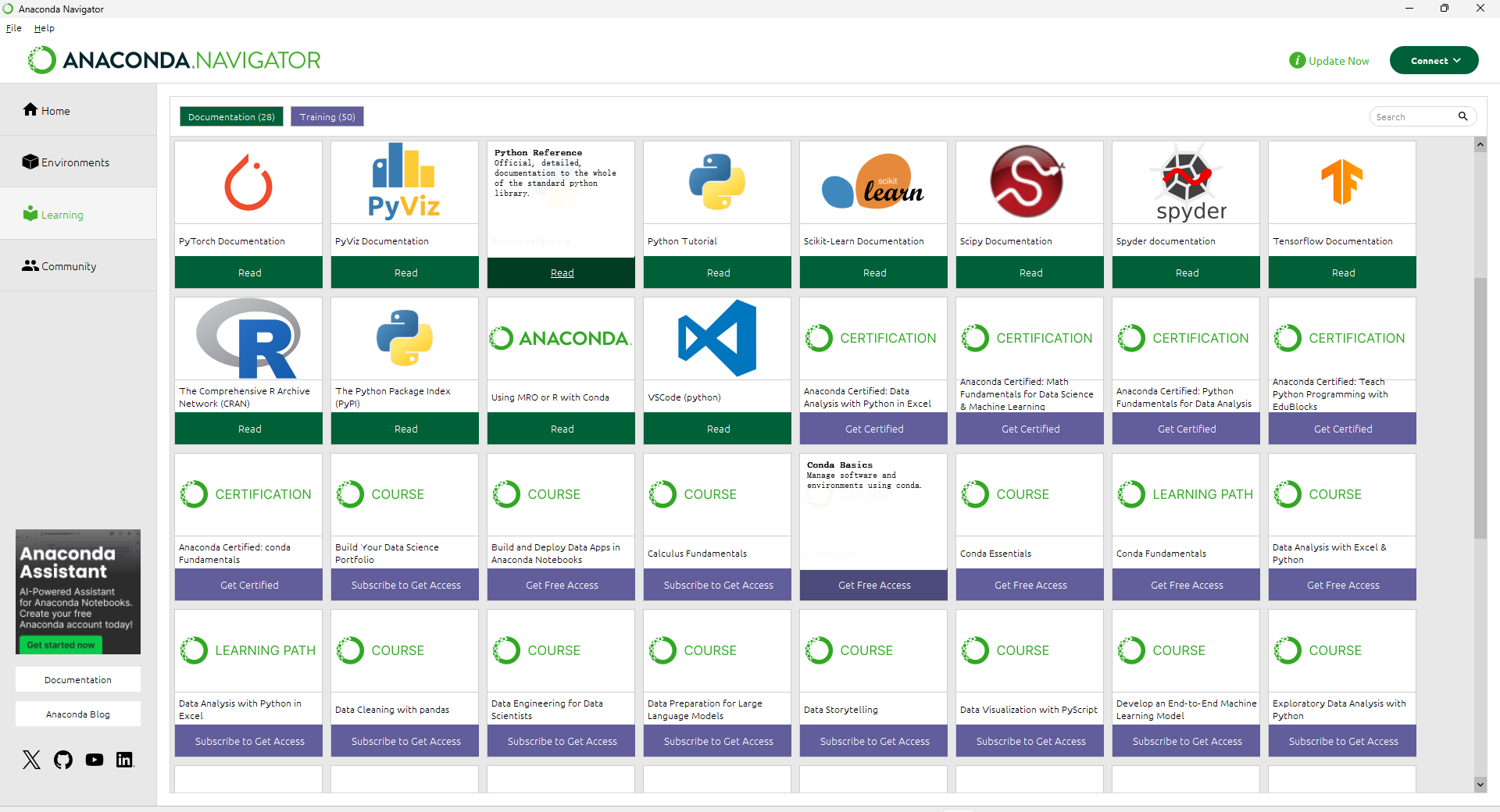Open the YouTube icon in sidebar

pos(95,760)
